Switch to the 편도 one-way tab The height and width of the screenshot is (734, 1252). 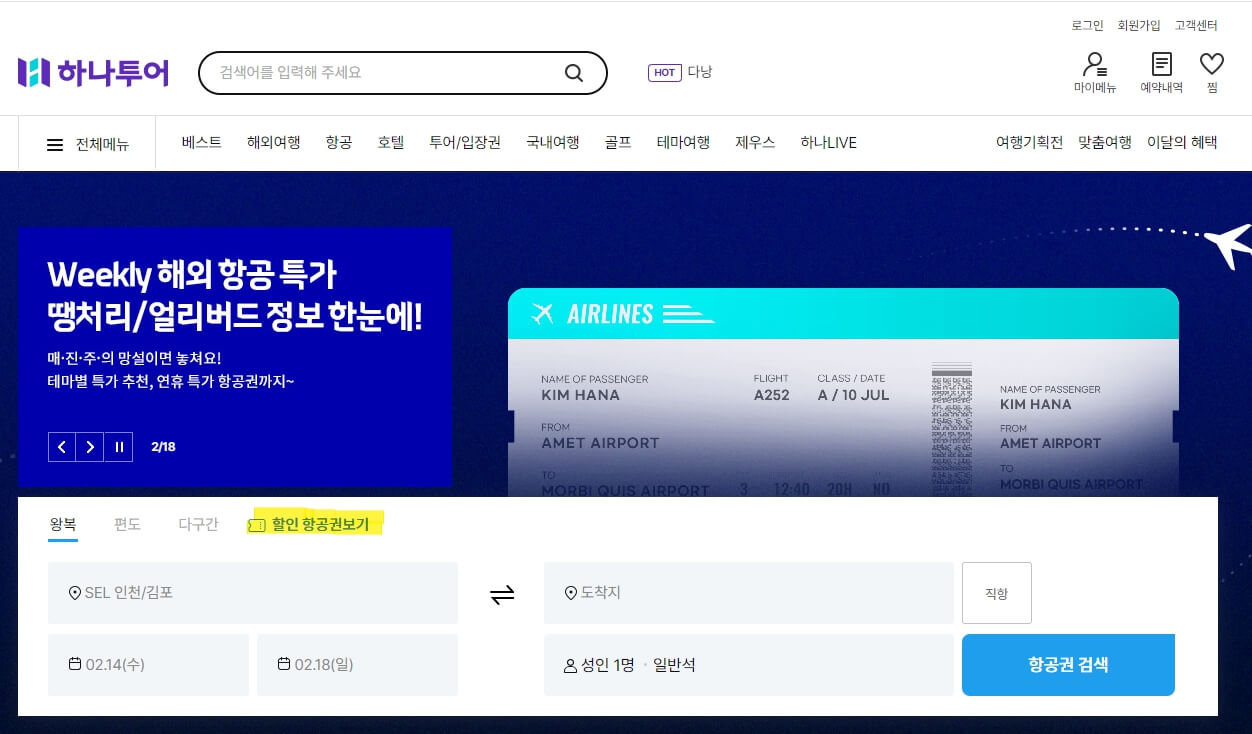pyautogui.click(x=127, y=524)
